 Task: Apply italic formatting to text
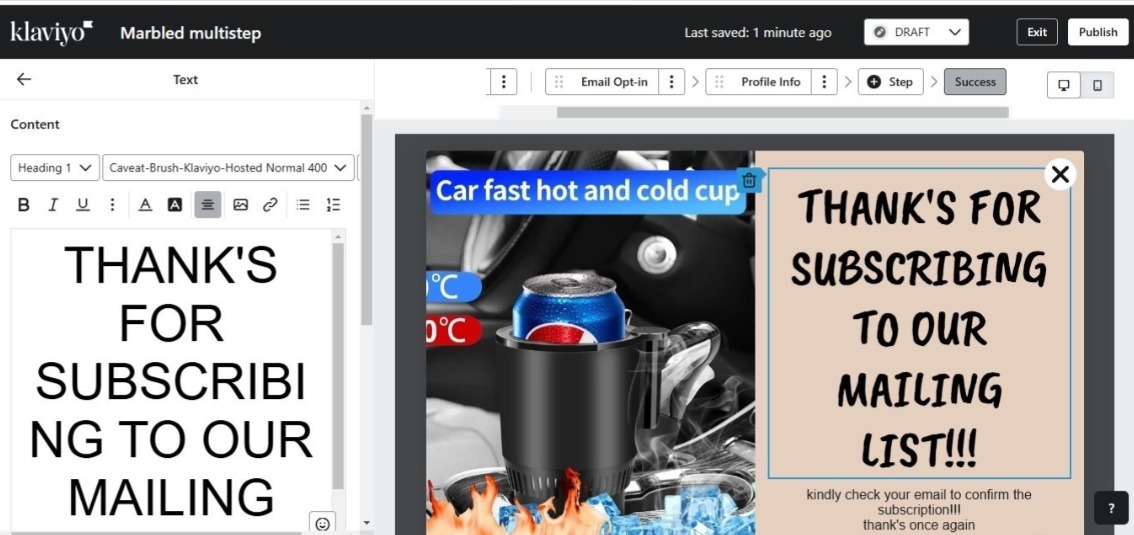tap(53, 205)
